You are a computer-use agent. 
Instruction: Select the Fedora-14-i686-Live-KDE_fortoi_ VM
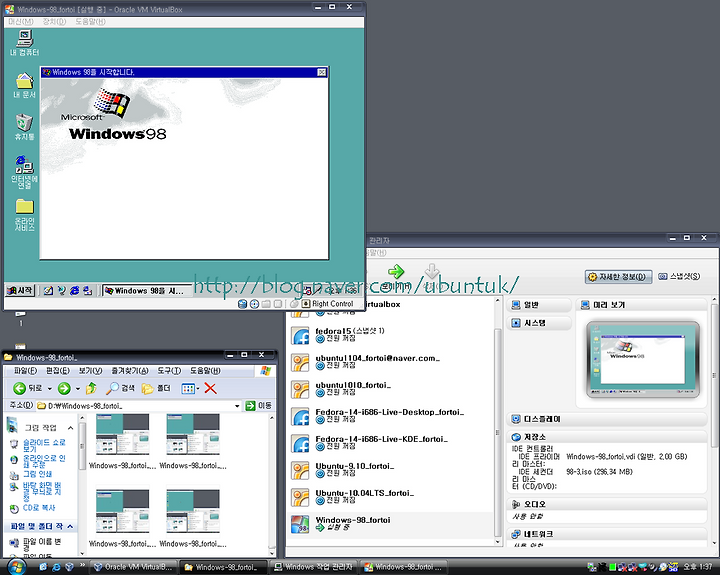[x=391, y=443]
